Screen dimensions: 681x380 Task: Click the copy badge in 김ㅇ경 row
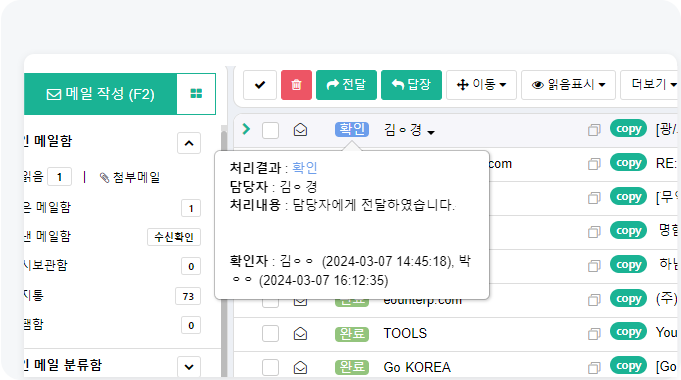628,129
